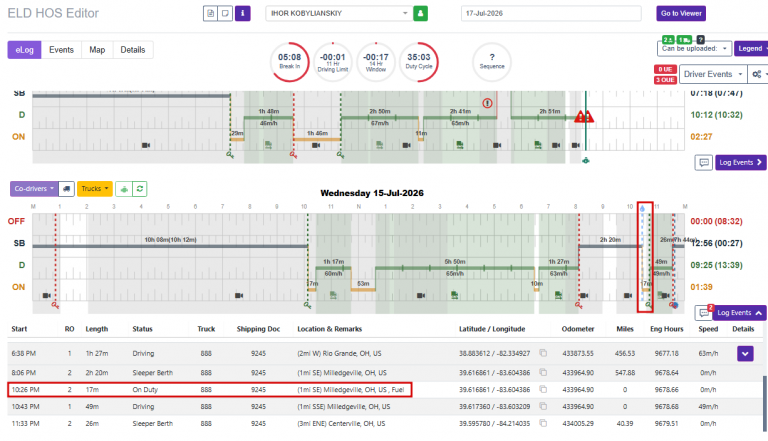Viewport: 768px width, 441px height.
Task: Switch to the eLog tab
Action: 24,50
